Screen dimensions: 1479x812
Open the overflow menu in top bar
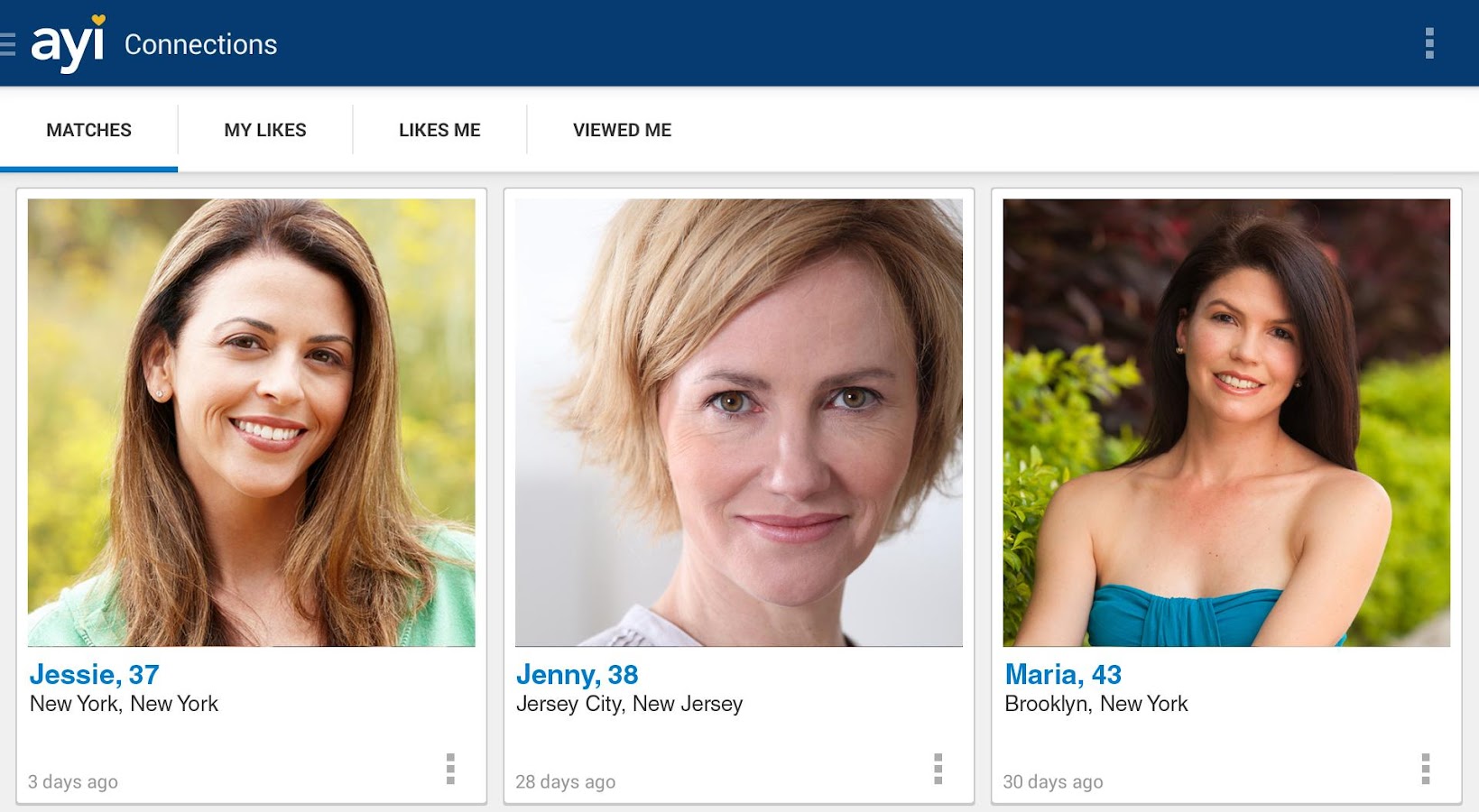[1429, 43]
